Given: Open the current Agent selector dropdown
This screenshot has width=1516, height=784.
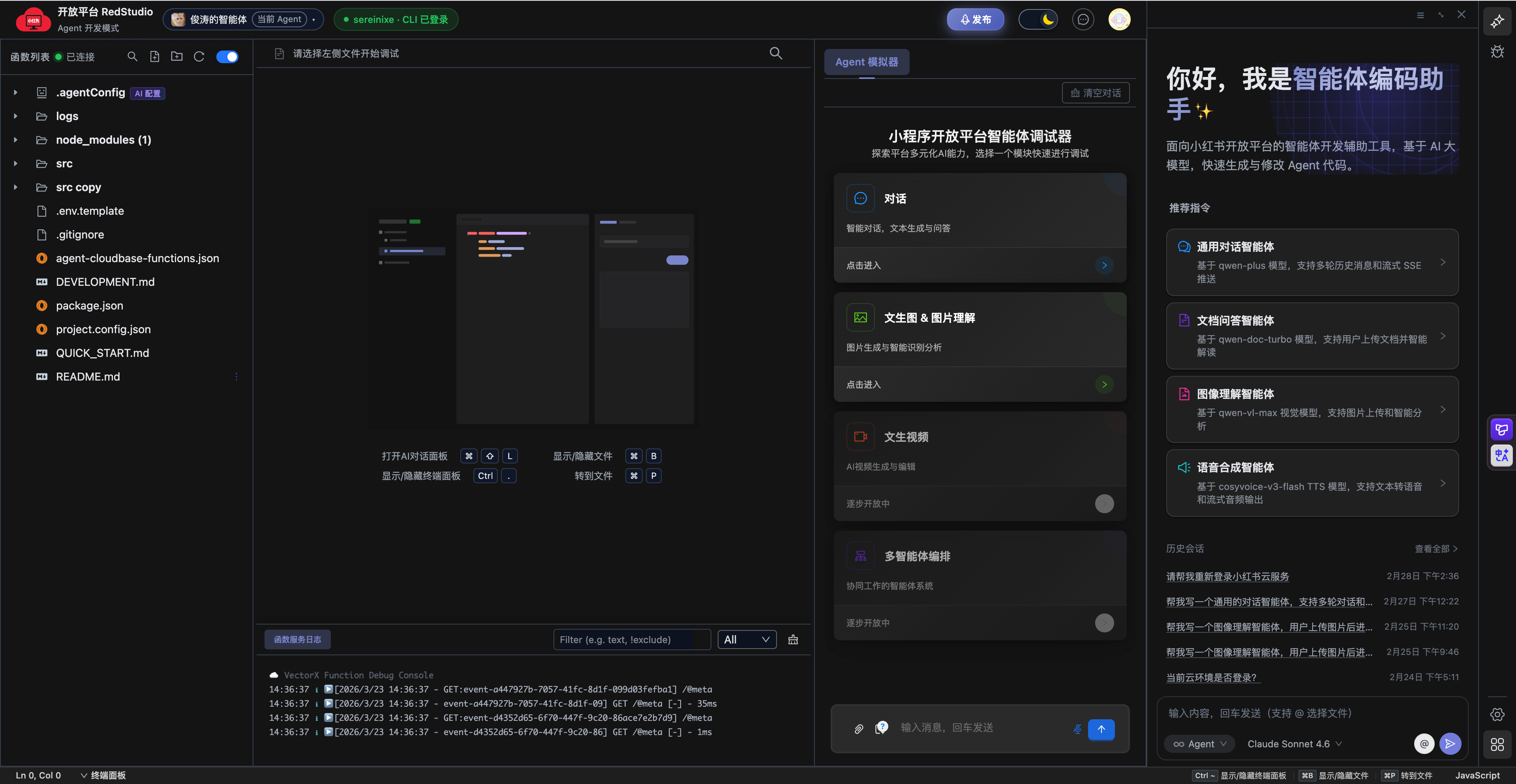Looking at the screenshot, I should click(x=243, y=19).
